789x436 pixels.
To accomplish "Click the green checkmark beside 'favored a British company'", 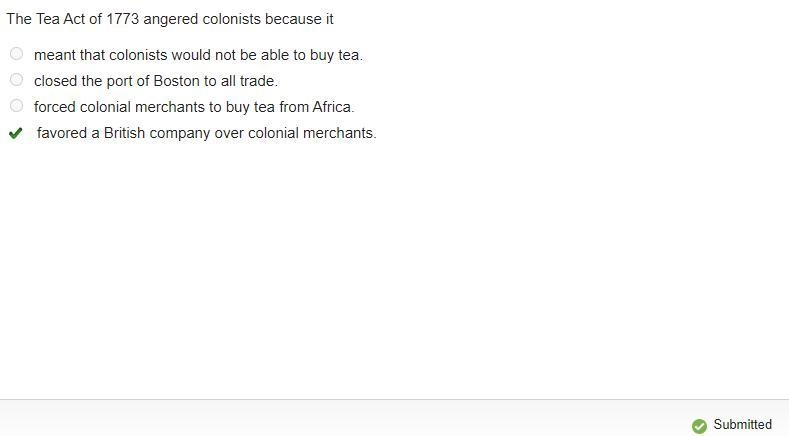I will [16, 133].
